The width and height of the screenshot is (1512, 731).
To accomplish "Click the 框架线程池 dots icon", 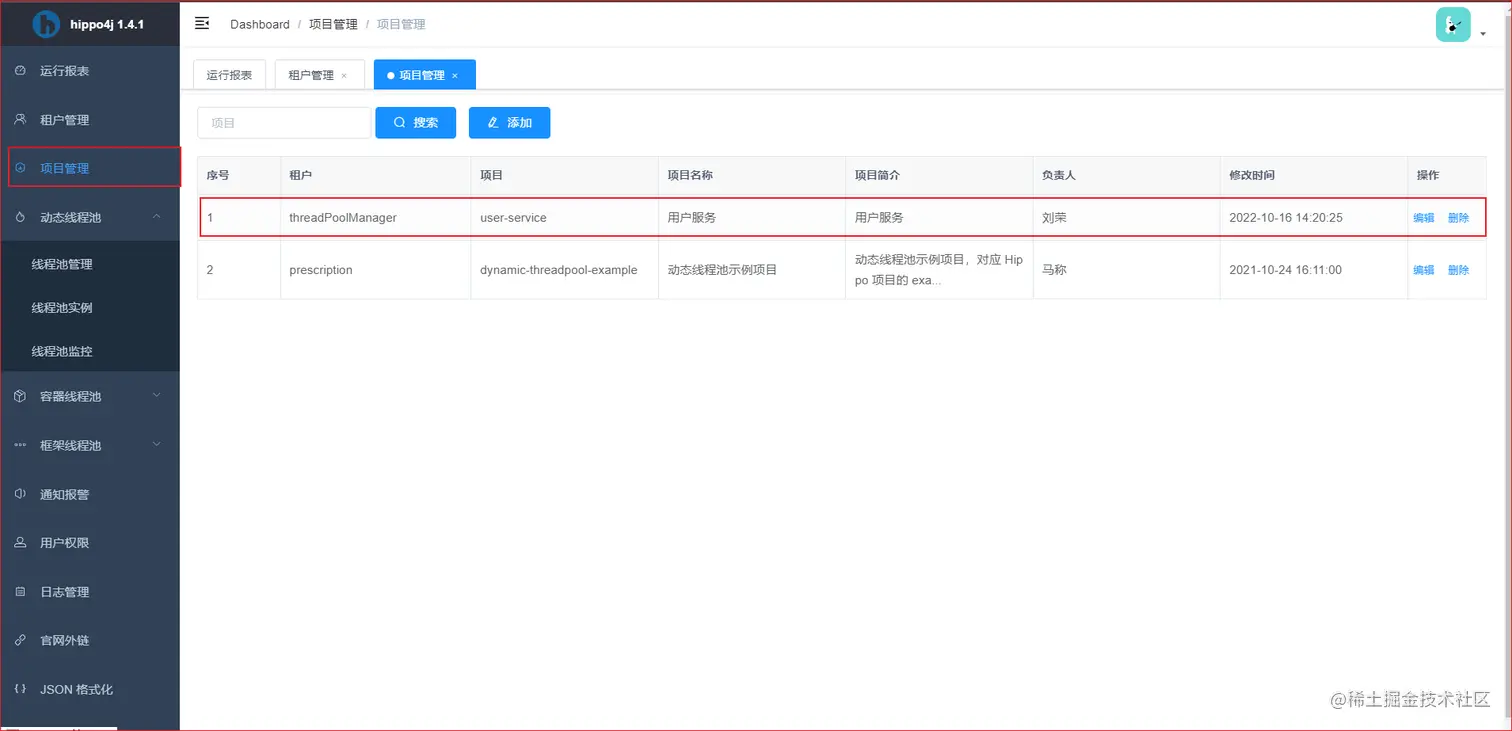I will coord(20,445).
